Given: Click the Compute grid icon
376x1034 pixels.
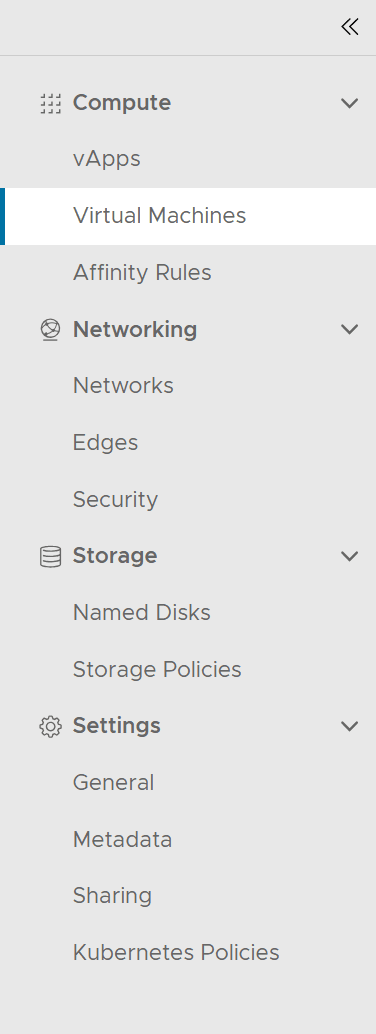Looking at the screenshot, I should pyautogui.click(x=50, y=104).
